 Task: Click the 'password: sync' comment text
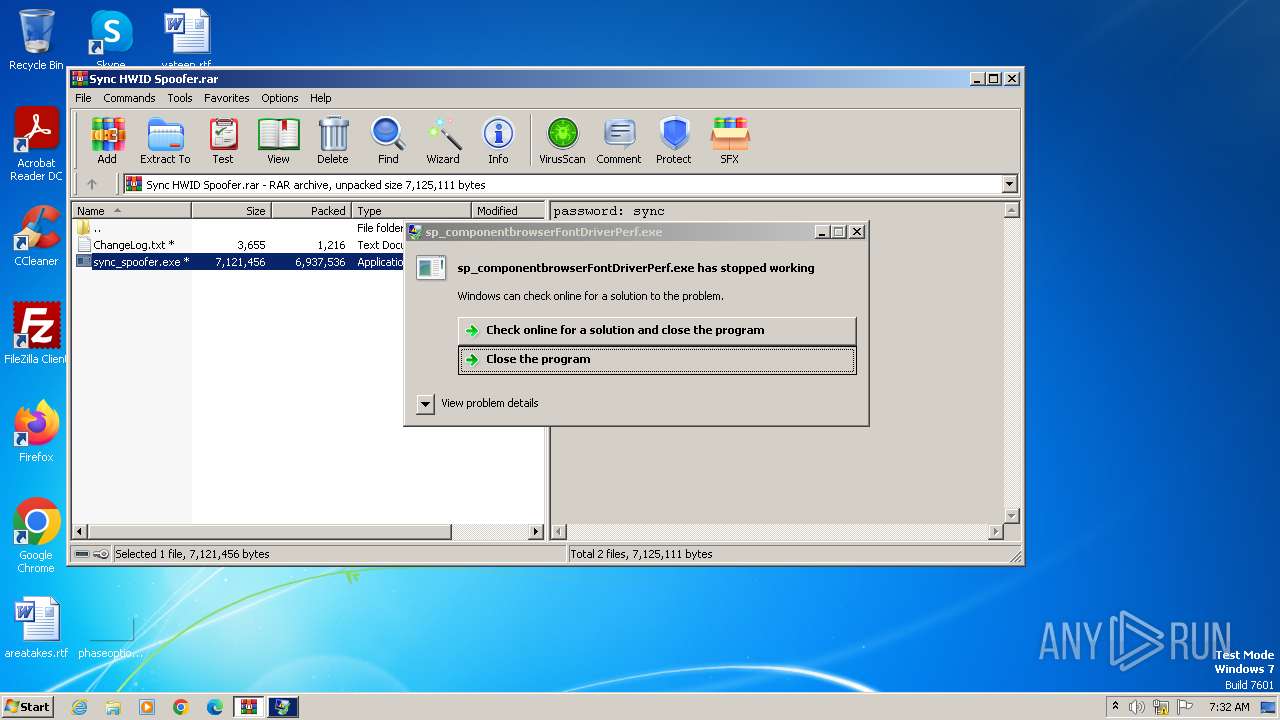[609, 211]
